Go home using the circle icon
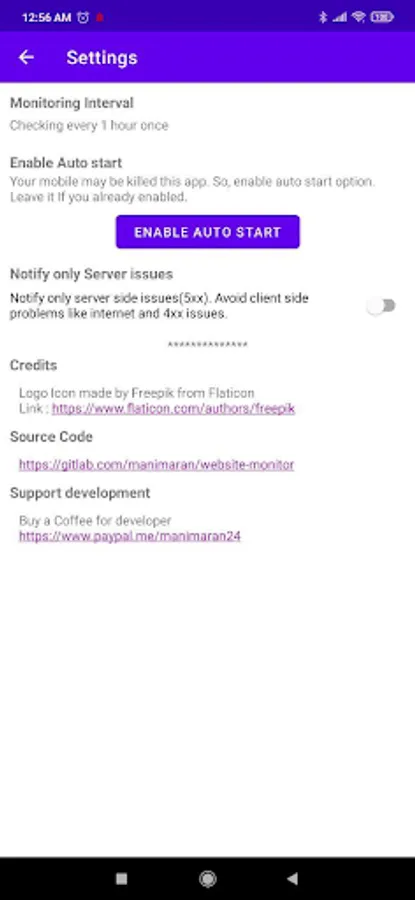Screen dimensions: 415x900 point(207,878)
